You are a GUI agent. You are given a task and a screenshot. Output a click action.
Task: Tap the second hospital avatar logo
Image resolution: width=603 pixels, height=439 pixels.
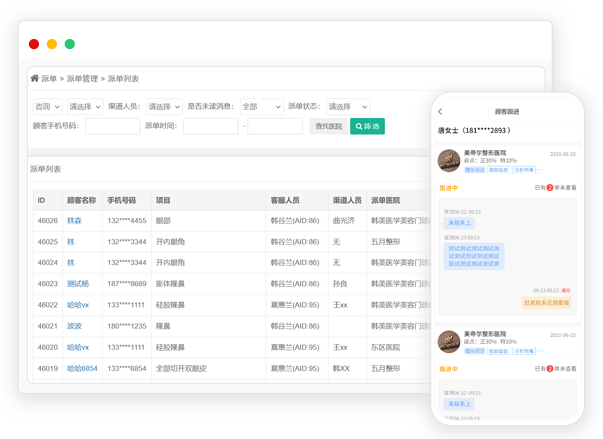pyautogui.click(x=449, y=341)
